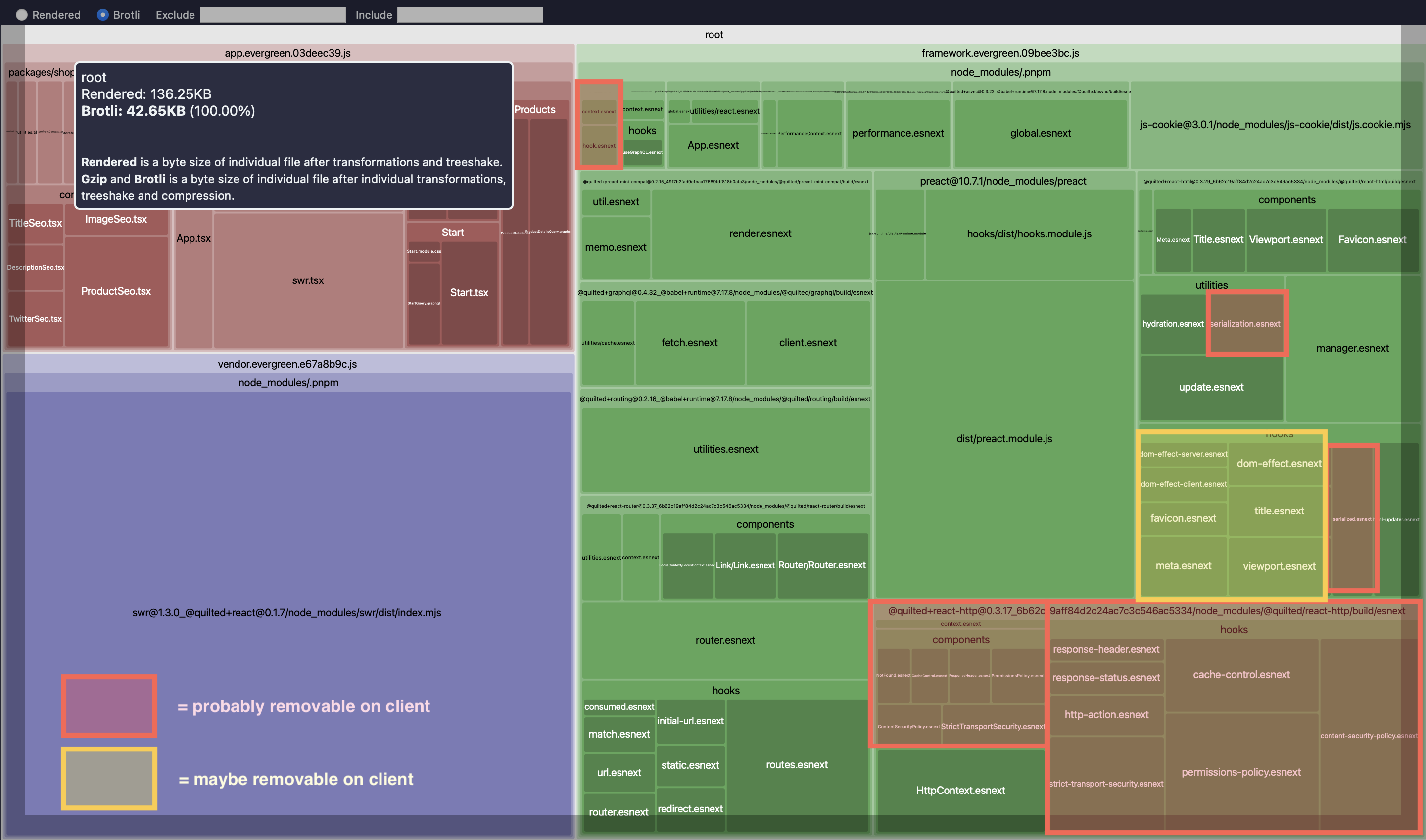This screenshot has width=1426, height=840.
Task: Open the vendor.evergreen.e67a8b9c.js header
Action: coord(287,364)
